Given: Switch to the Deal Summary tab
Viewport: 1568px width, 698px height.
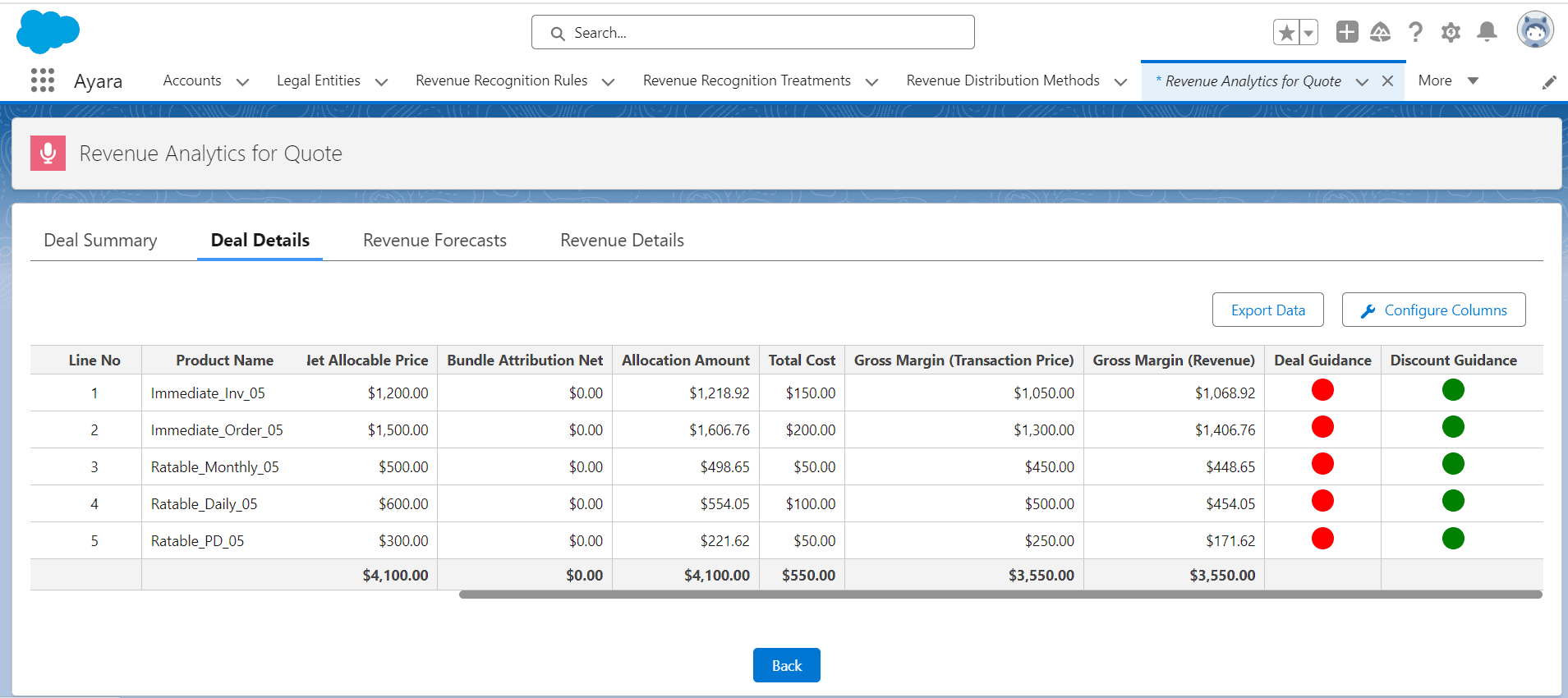Looking at the screenshot, I should click(100, 241).
